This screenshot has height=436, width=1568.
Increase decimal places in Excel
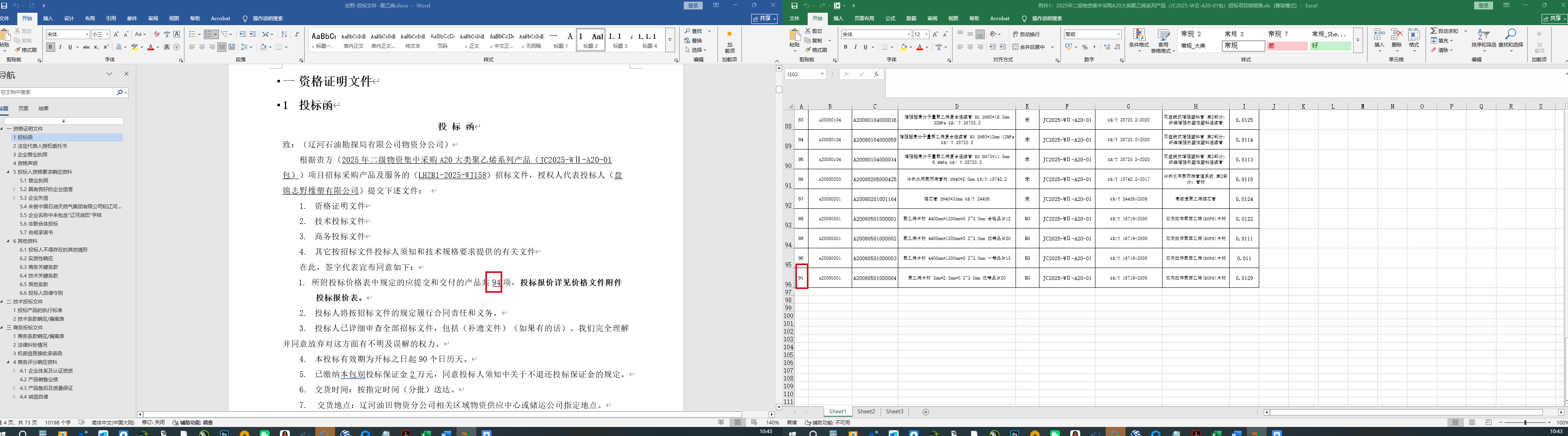[x=1107, y=47]
